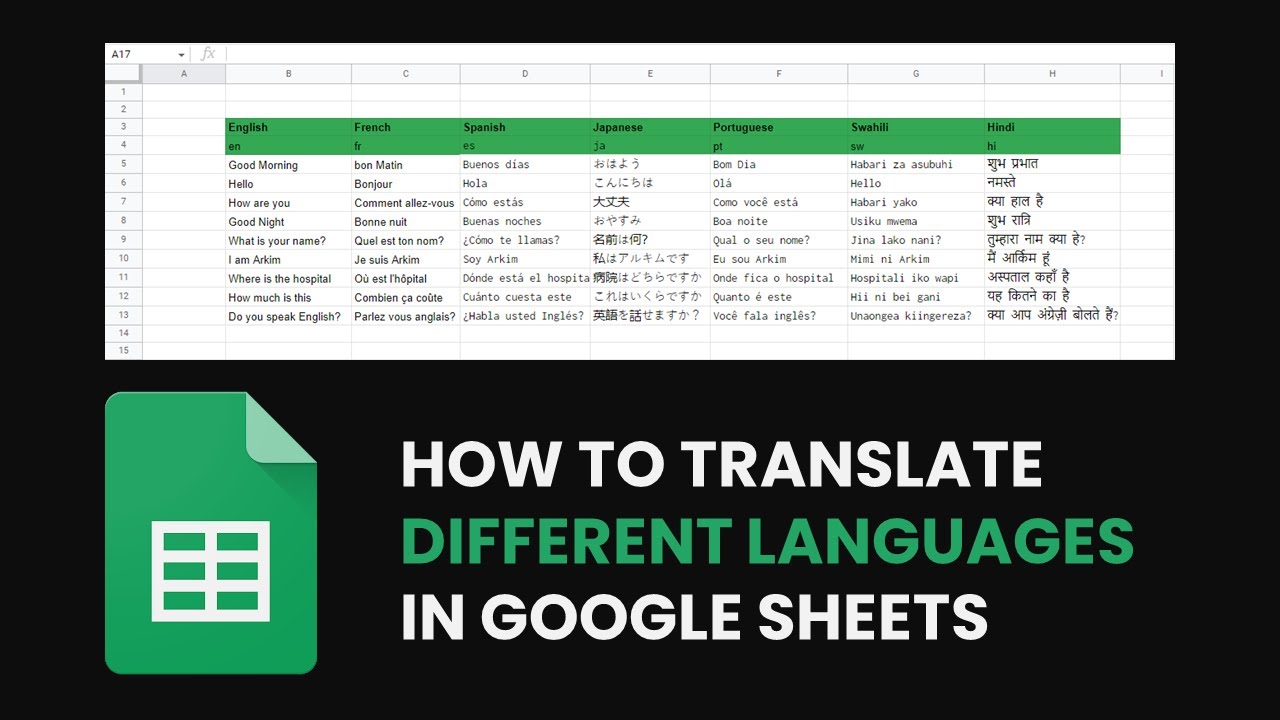This screenshot has width=1280, height=720.
Task: Select column F header
Action: 779,73
